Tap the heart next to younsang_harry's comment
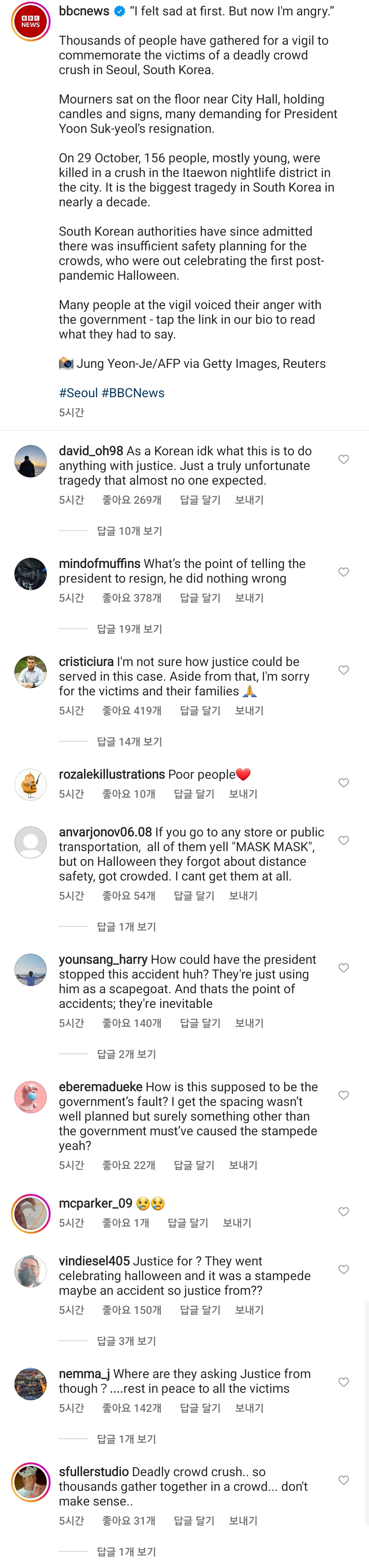The image size is (369, 1568). 343,967
